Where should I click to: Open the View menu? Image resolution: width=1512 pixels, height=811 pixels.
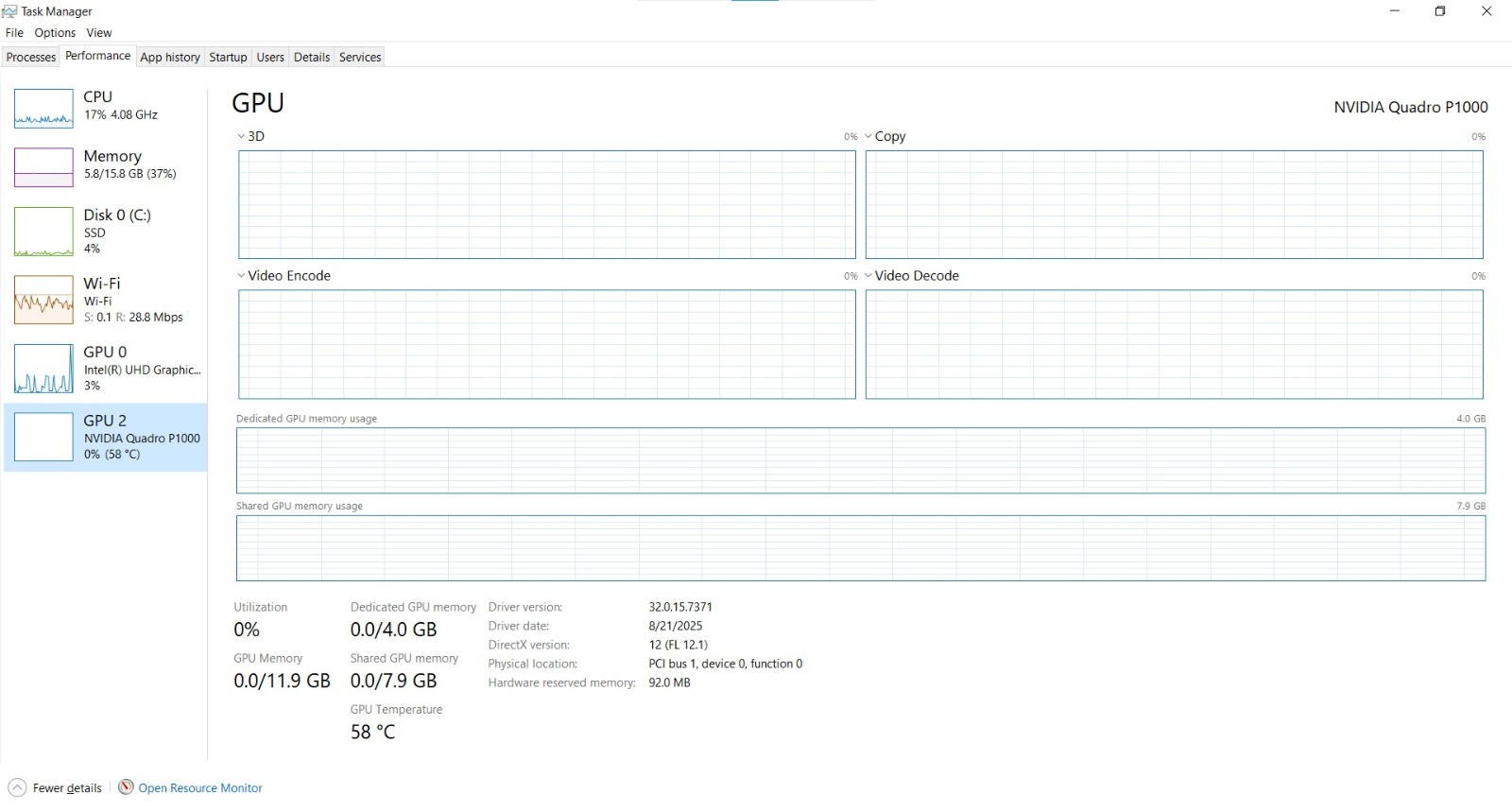99,32
